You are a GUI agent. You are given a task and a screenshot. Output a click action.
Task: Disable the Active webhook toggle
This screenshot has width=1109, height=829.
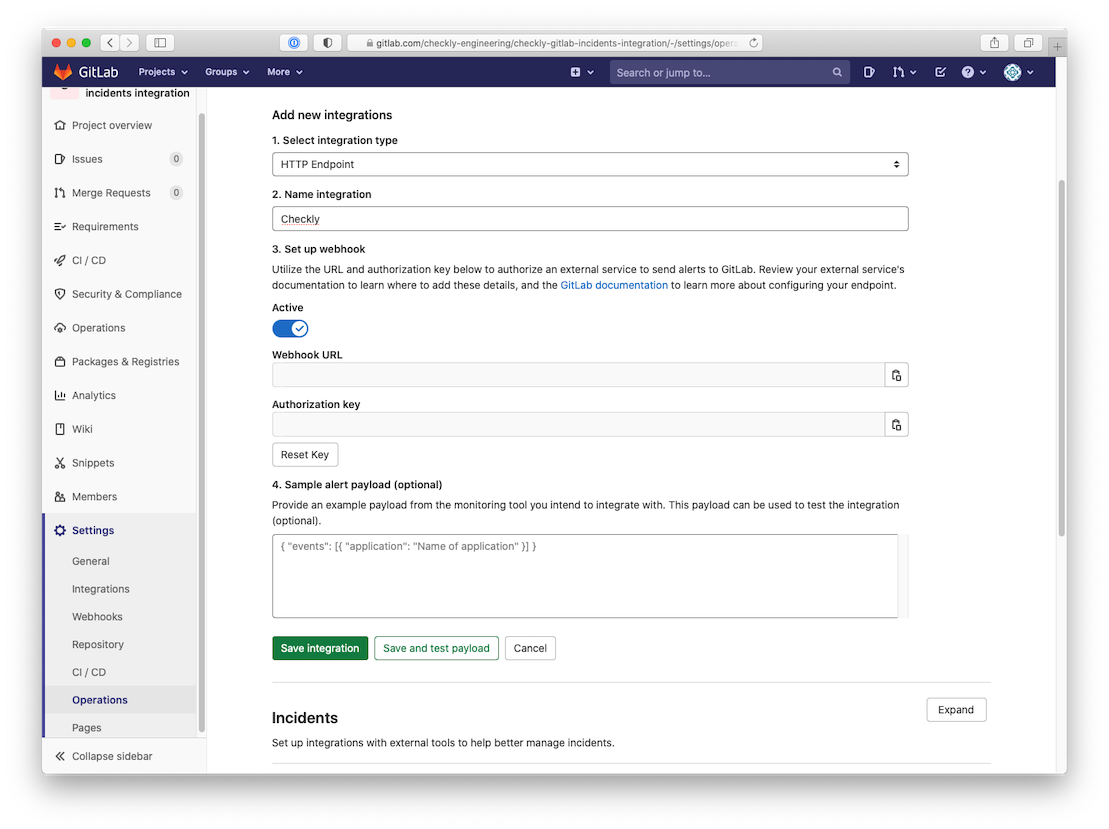290,327
